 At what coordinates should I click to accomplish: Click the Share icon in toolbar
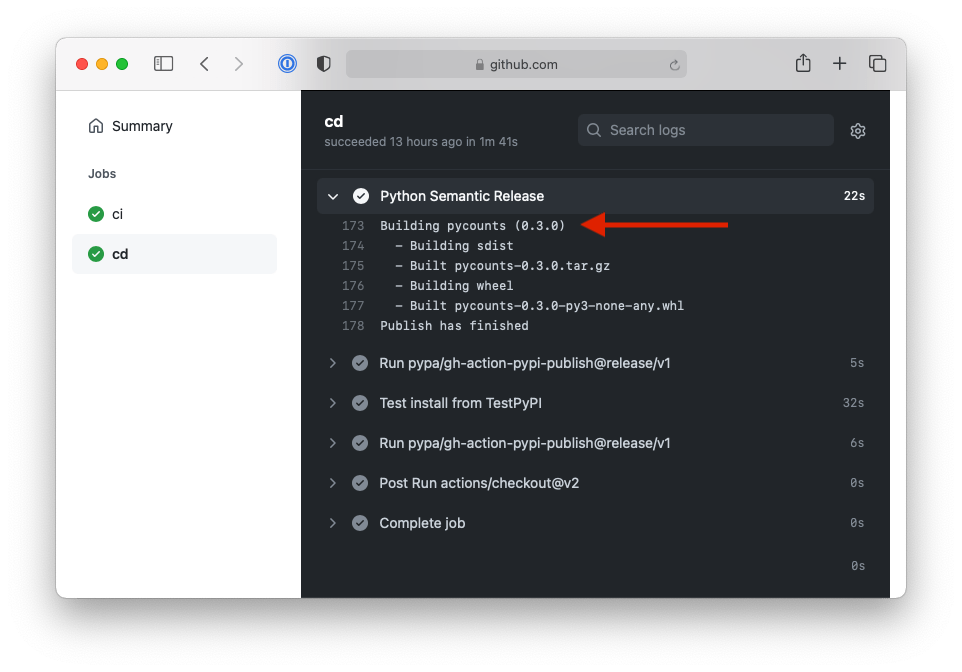pos(802,64)
